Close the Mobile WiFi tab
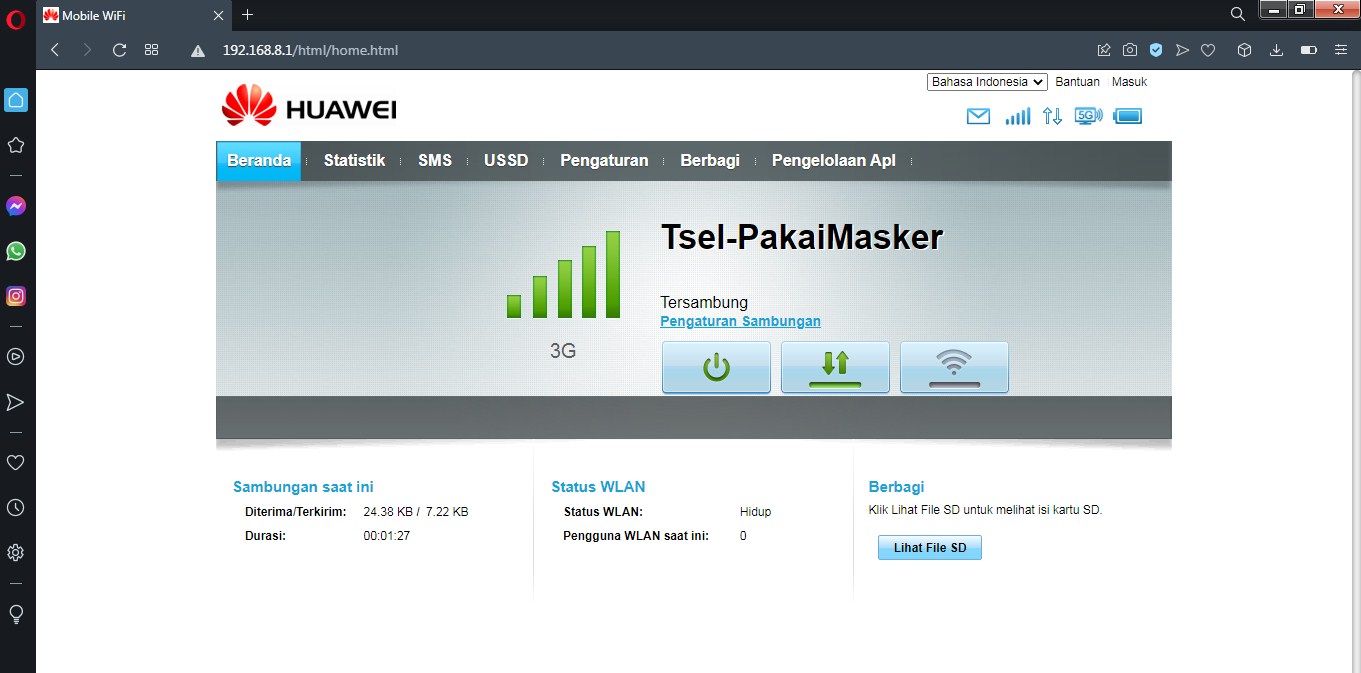Screen dimensions: 1361x673 pyautogui.click(x=217, y=15)
